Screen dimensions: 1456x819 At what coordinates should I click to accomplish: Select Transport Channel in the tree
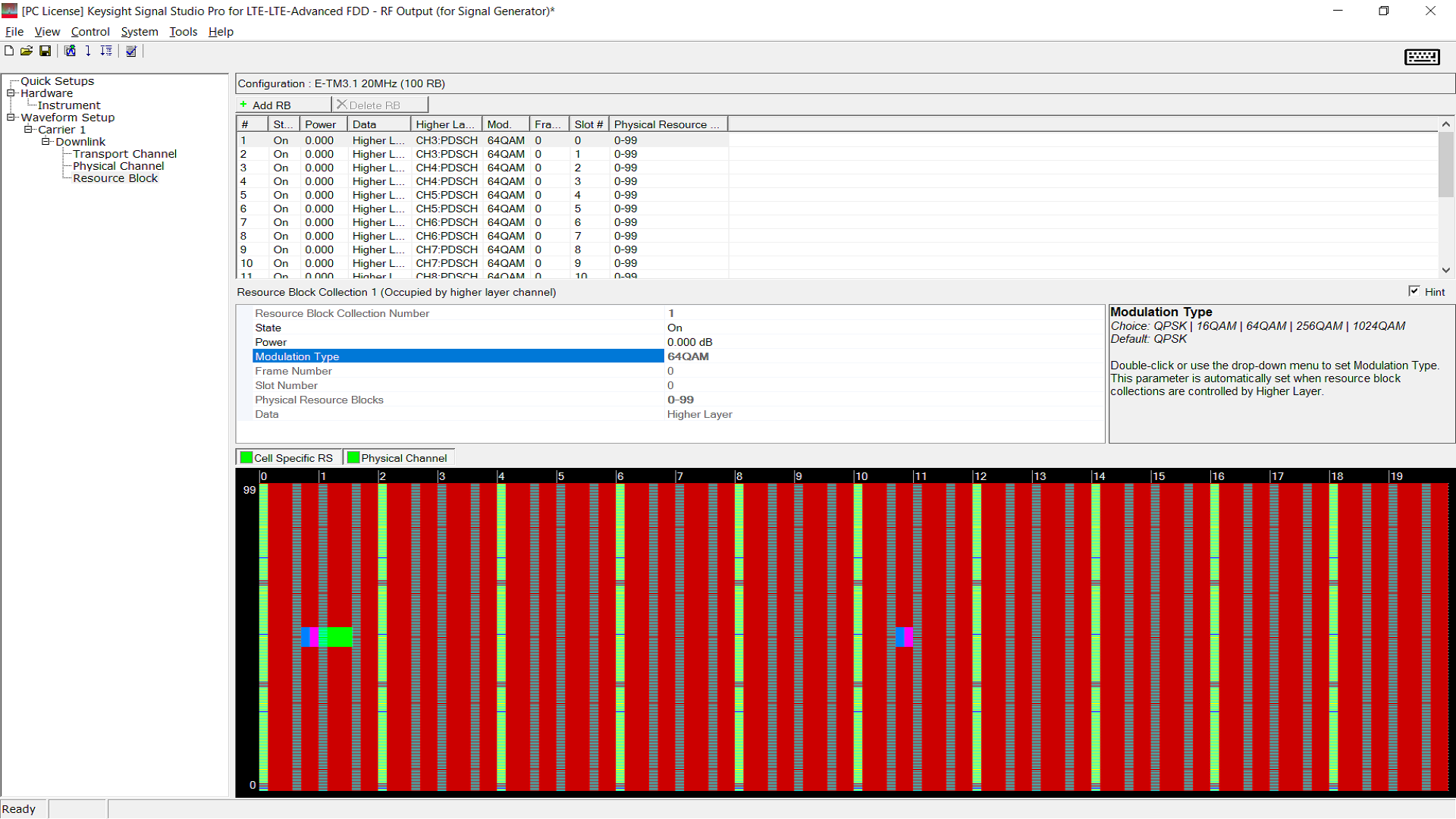tap(124, 154)
